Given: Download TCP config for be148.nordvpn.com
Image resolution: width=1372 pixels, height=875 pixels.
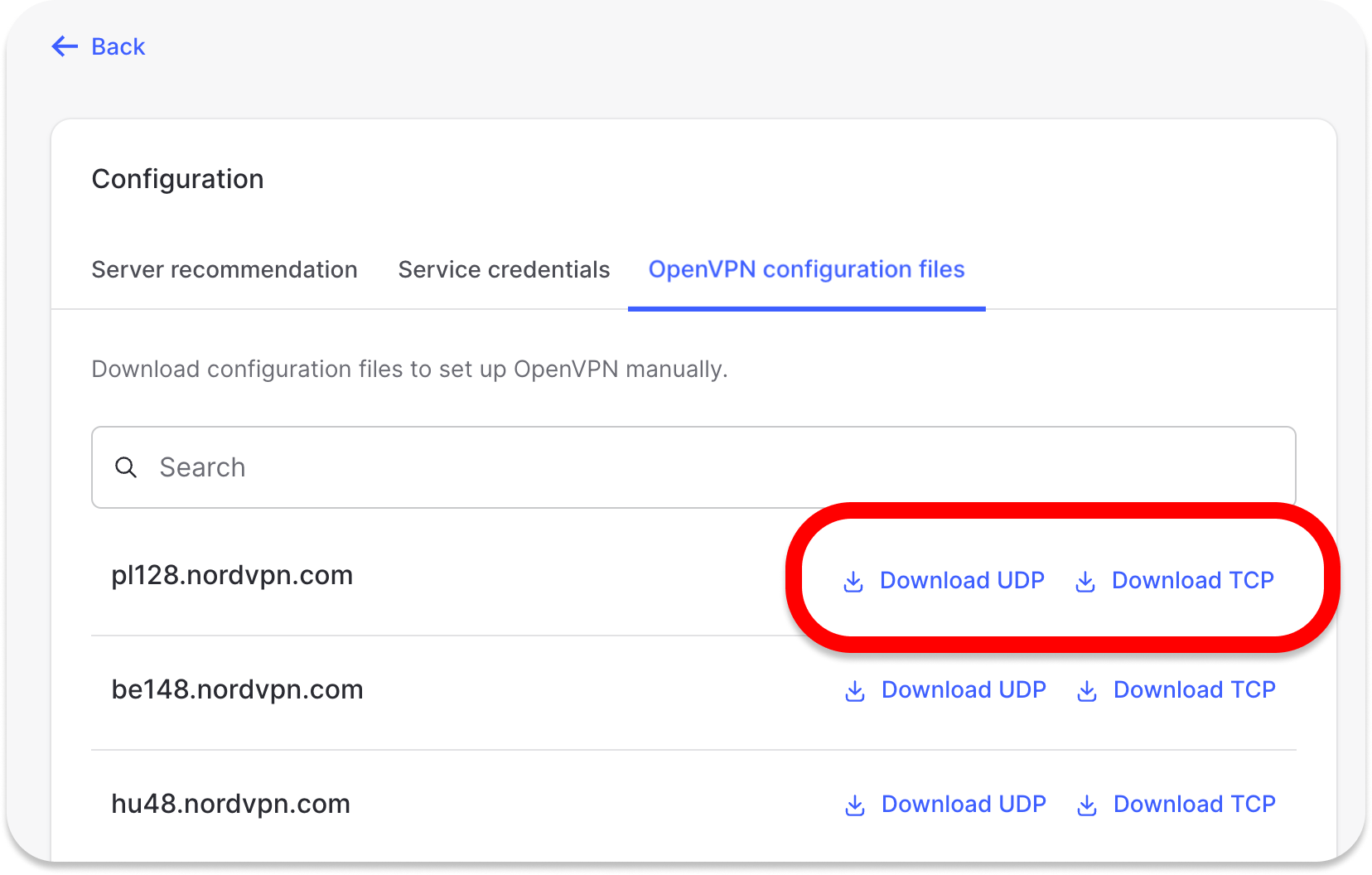Looking at the screenshot, I should click(1194, 689).
